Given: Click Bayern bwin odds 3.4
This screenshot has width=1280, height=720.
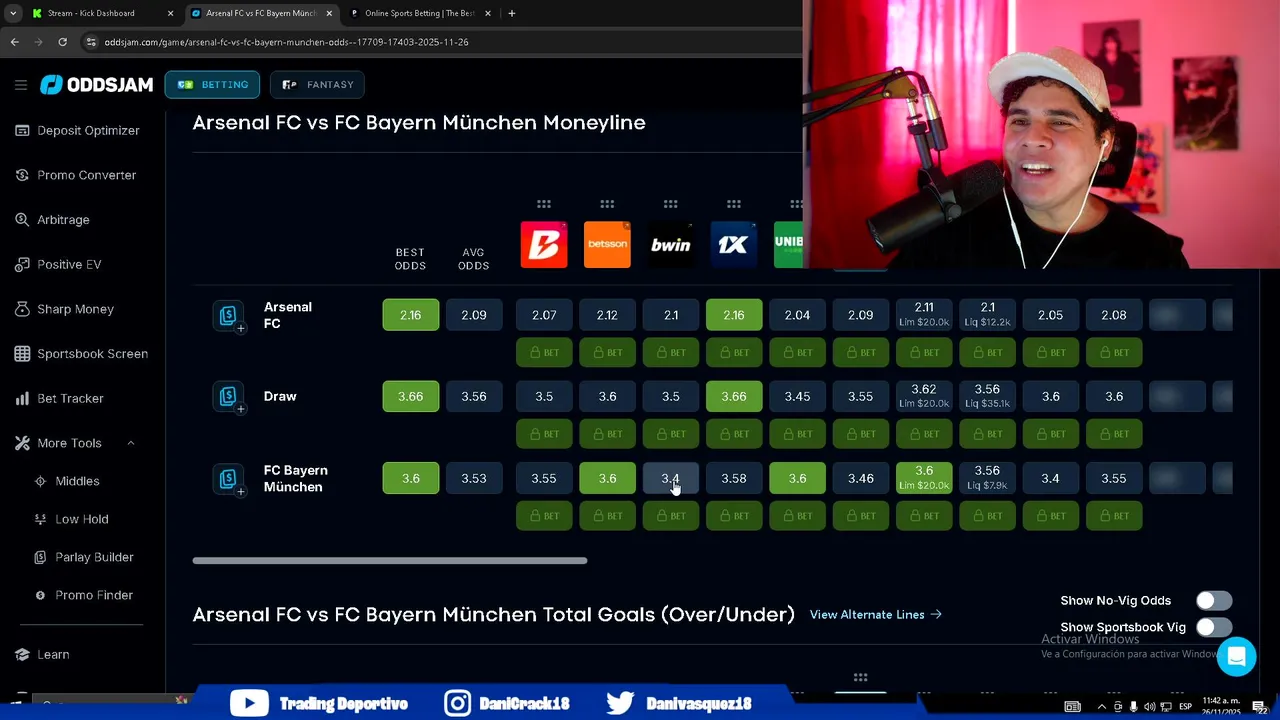Looking at the screenshot, I should [x=671, y=479].
